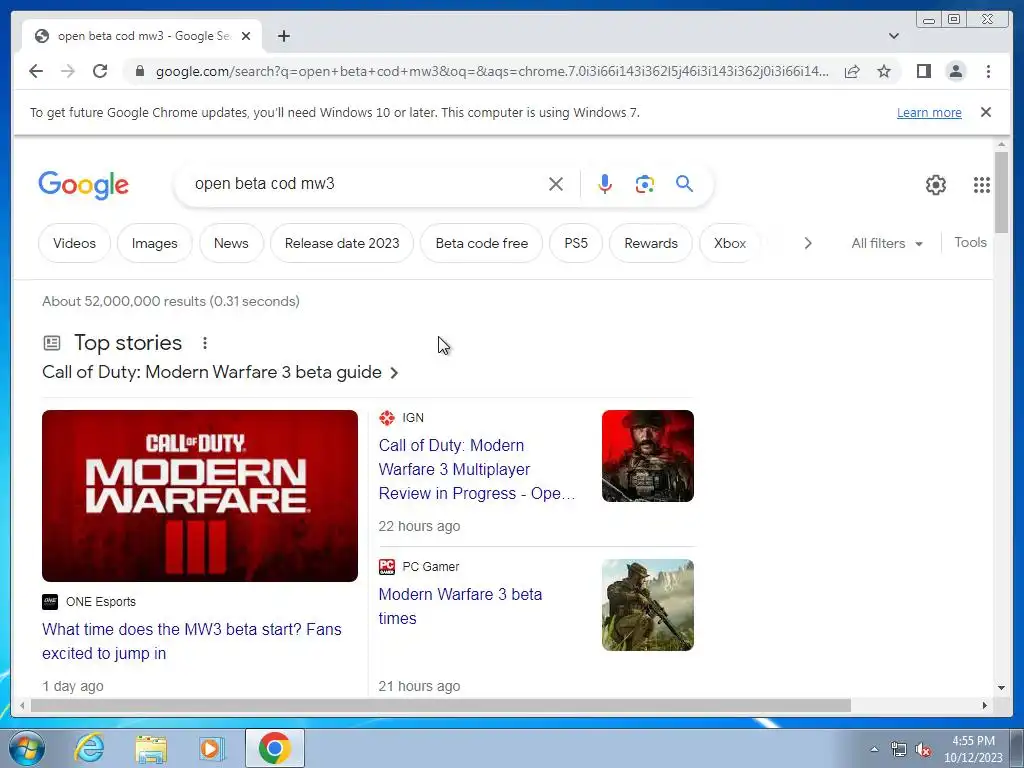Select the PS5 filter chip
1024x768 pixels.
pyautogui.click(x=576, y=243)
